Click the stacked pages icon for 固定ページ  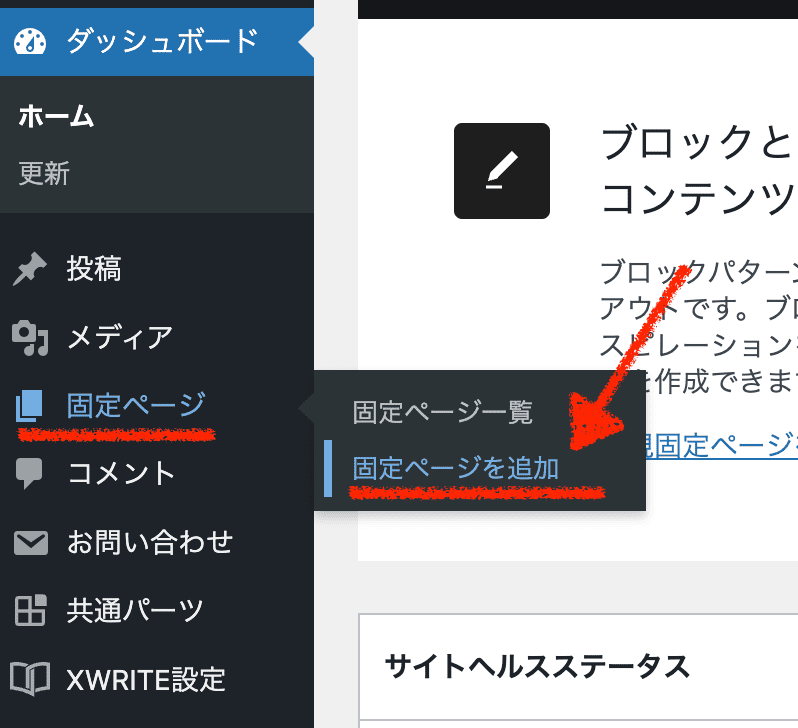coord(29,406)
